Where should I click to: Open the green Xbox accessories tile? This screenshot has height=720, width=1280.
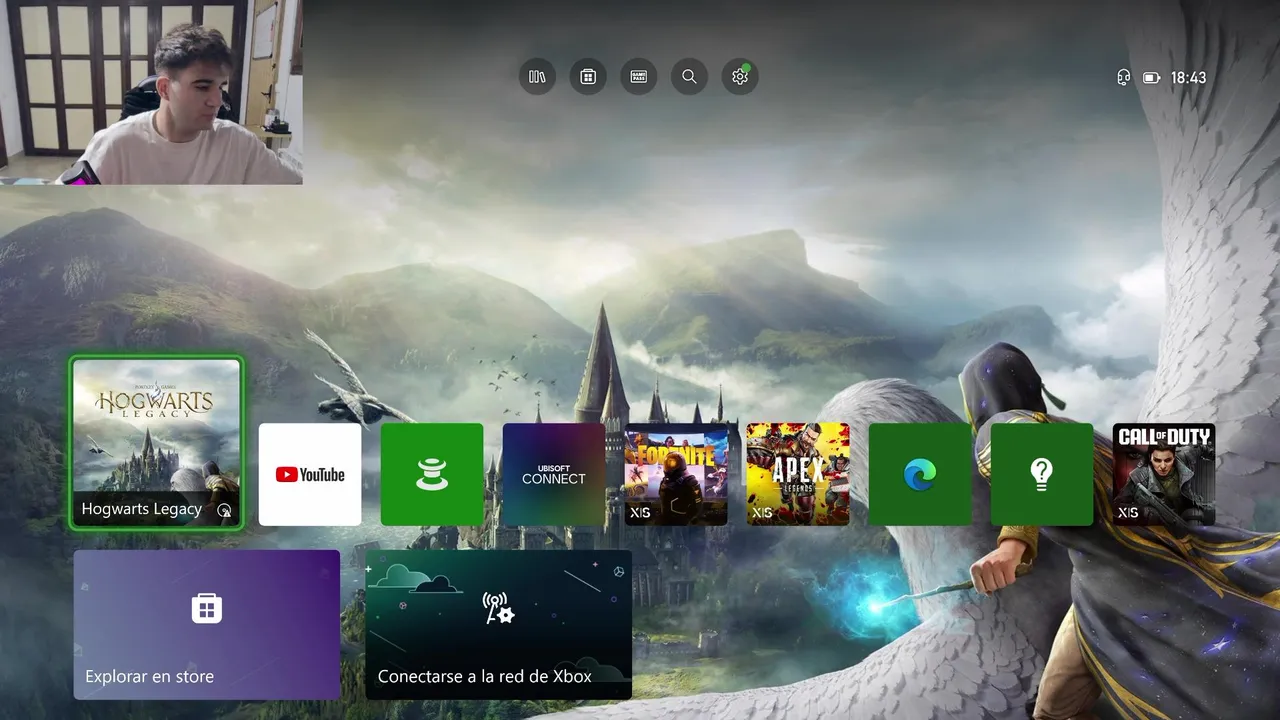(432, 474)
